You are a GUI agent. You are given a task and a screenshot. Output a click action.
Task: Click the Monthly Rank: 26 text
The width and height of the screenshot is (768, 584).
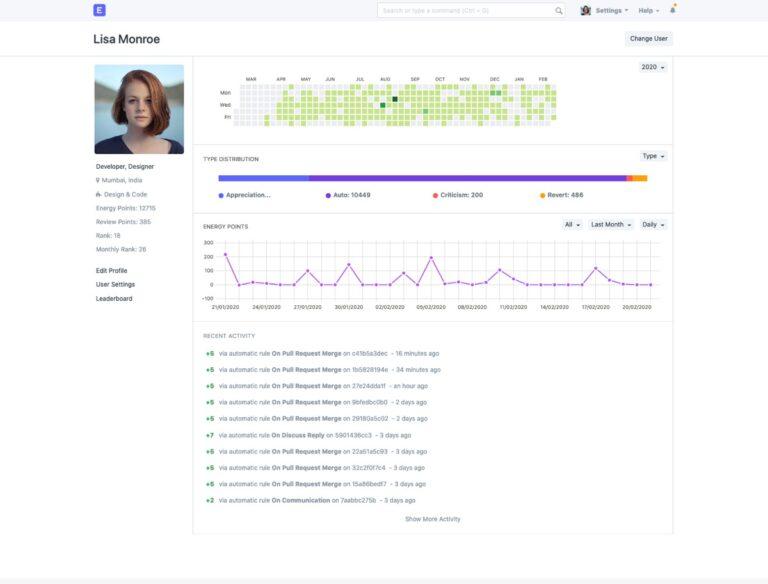coord(121,249)
